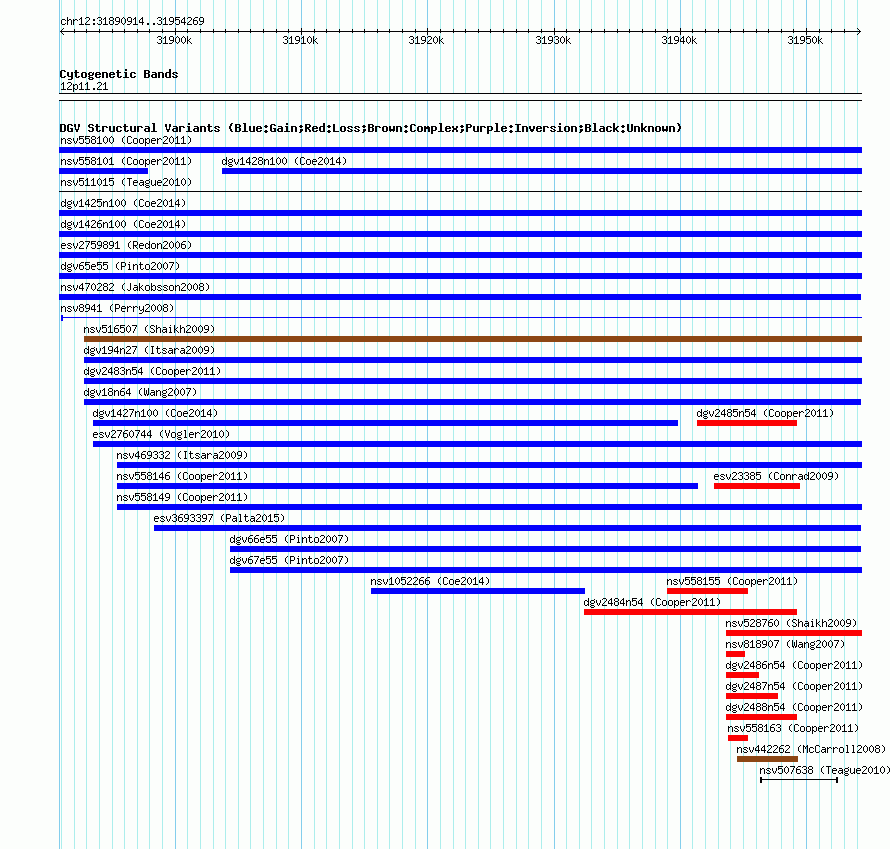Screen dimensions: 890x849
Task: Select the dgv2488n54 (Cooper2011) label
Action: [794, 707]
